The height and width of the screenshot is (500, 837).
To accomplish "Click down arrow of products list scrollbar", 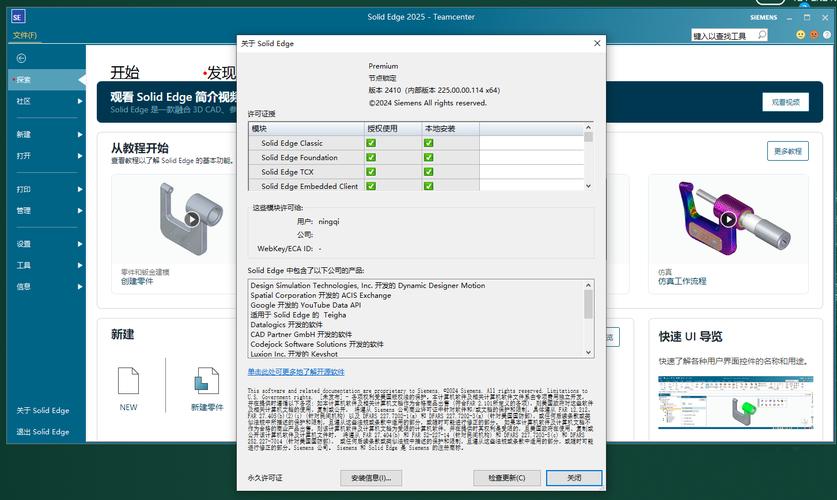I will tap(588, 352).
